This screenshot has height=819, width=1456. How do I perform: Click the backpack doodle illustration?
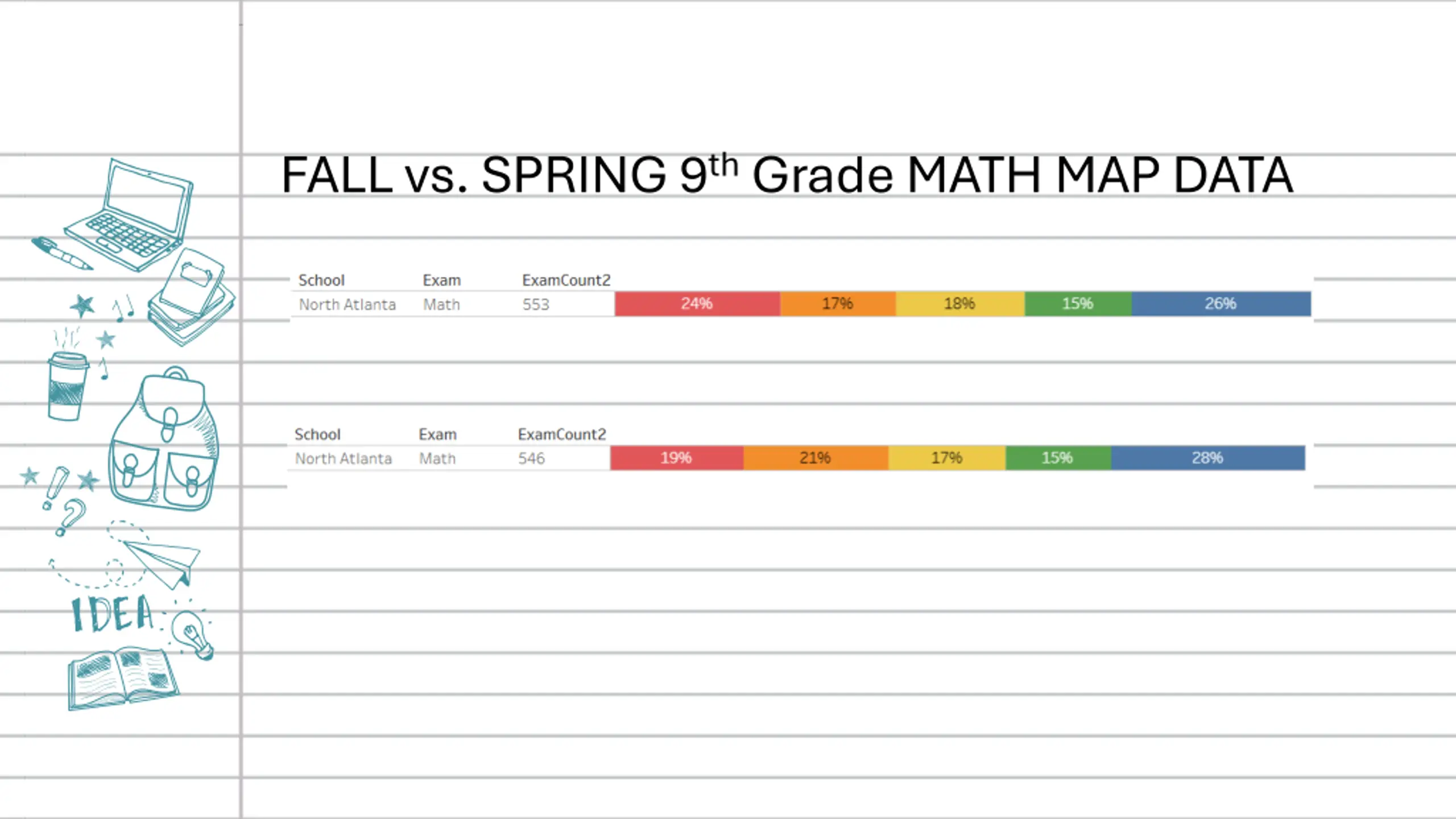164,439
